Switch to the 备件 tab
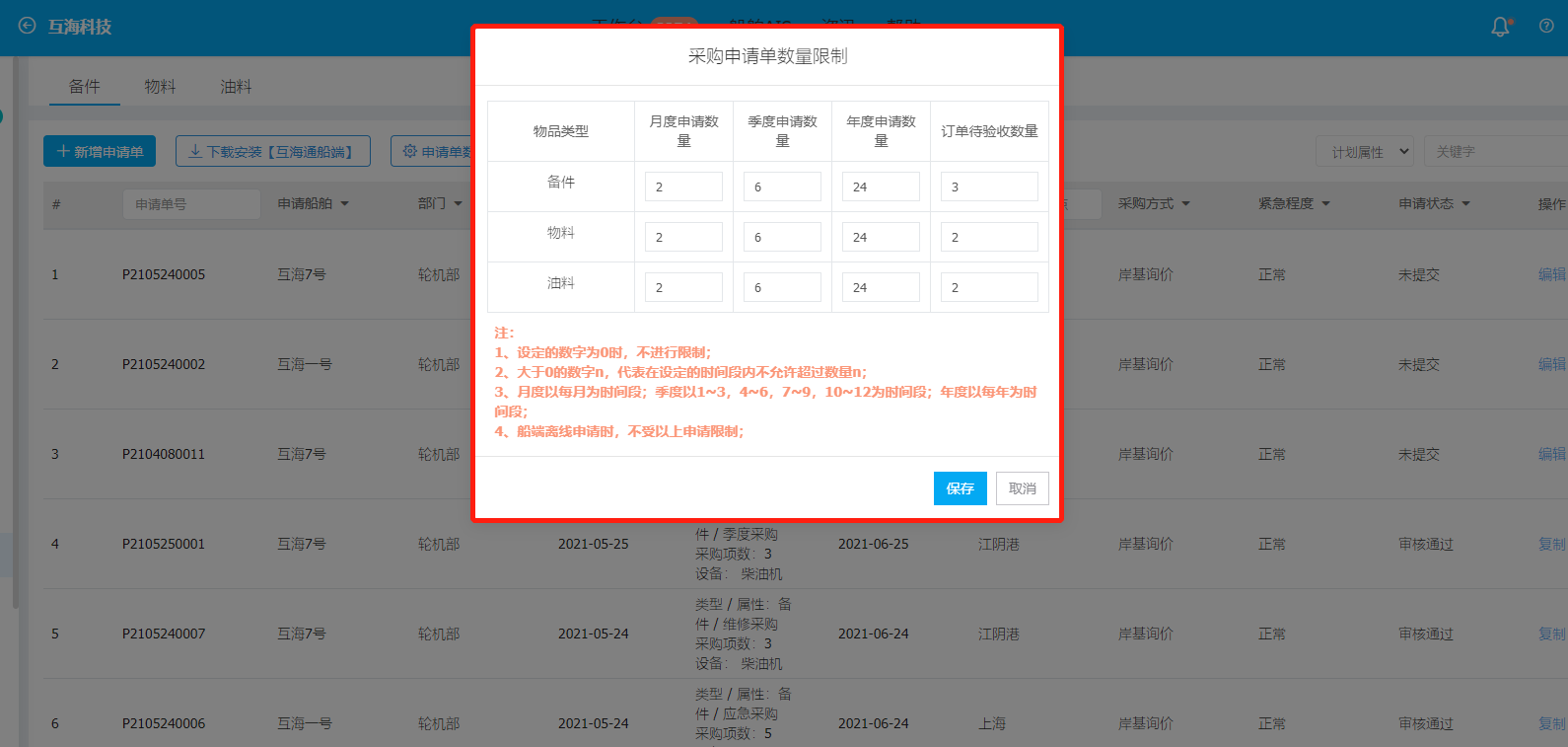The height and width of the screenshot is (747, 1568). pos(85,87)
